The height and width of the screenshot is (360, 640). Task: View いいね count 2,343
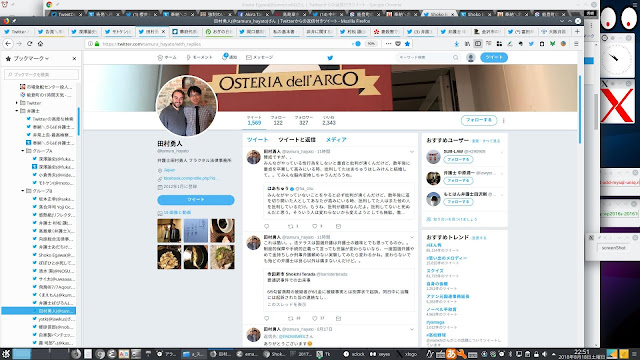click(x=329, y=120)
